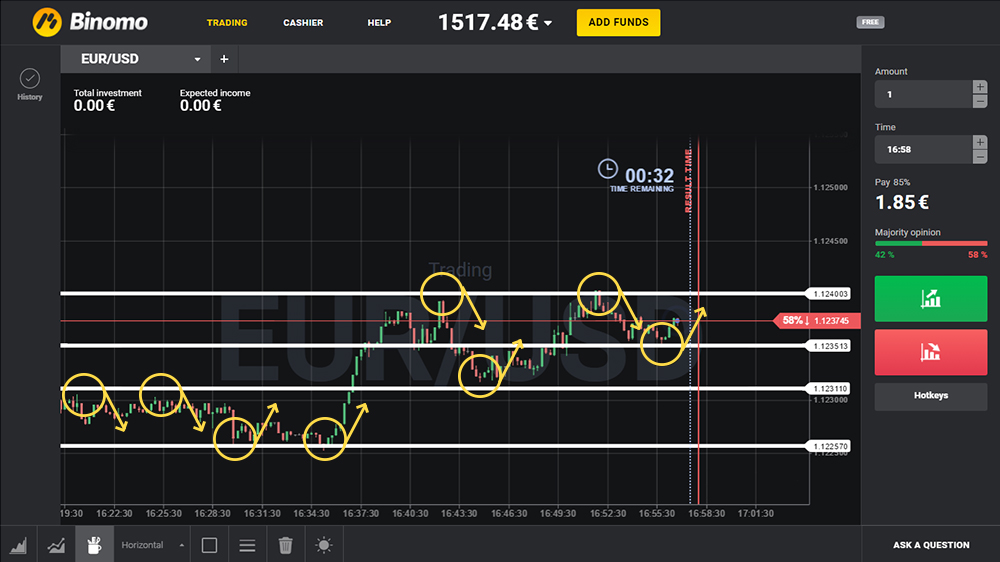This screenshot has height=562, width=1000.
Task: Open the Help menu
Action: pos(379,22)
